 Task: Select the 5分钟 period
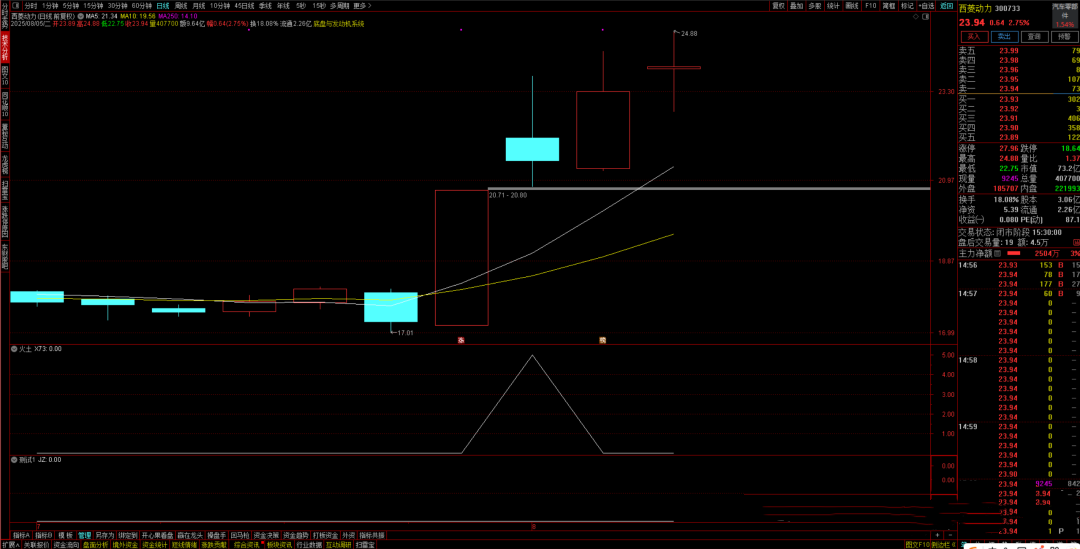[x=71, y=6]
